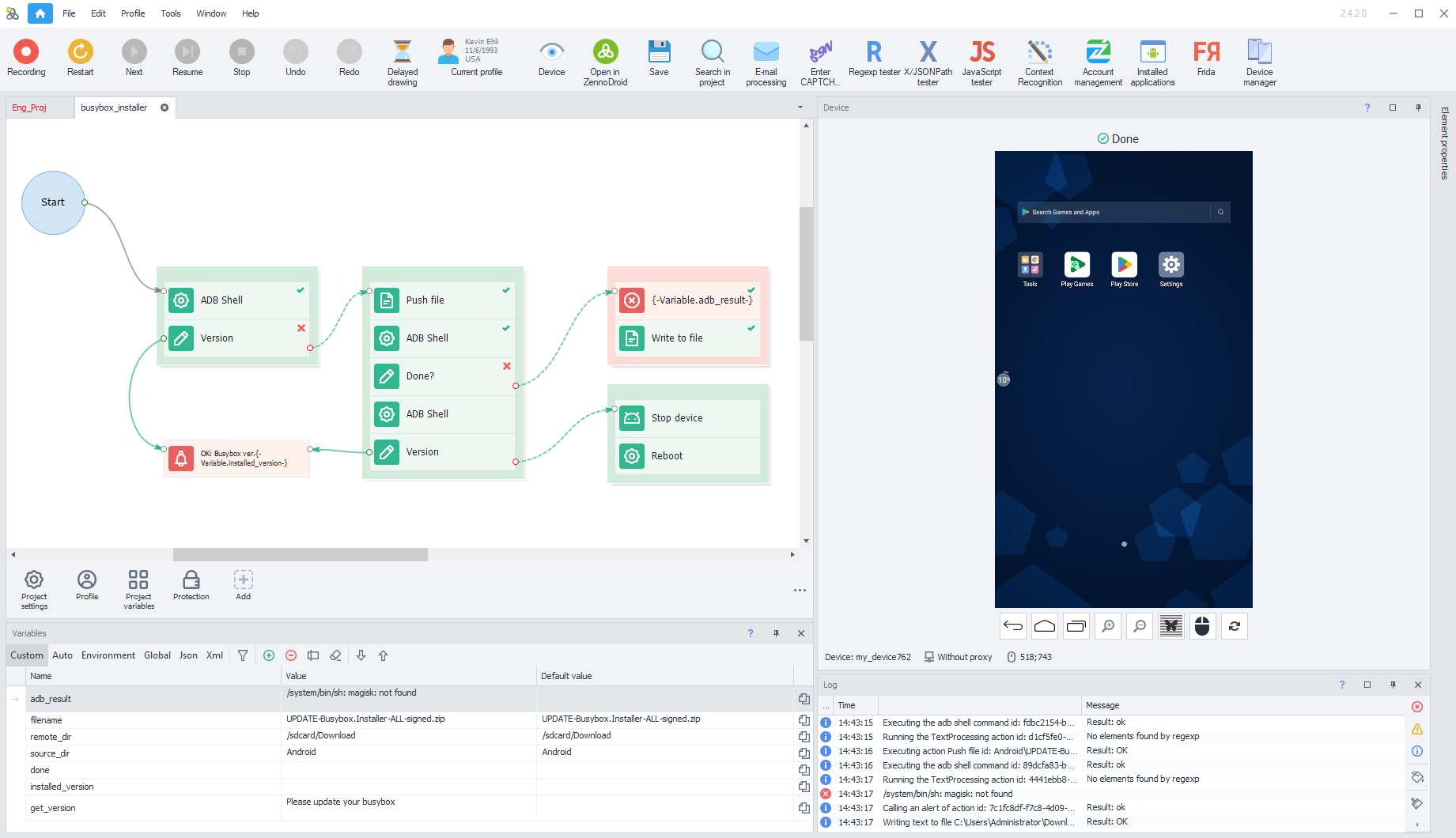Expand the project tabs dropdown arrow

800,108
